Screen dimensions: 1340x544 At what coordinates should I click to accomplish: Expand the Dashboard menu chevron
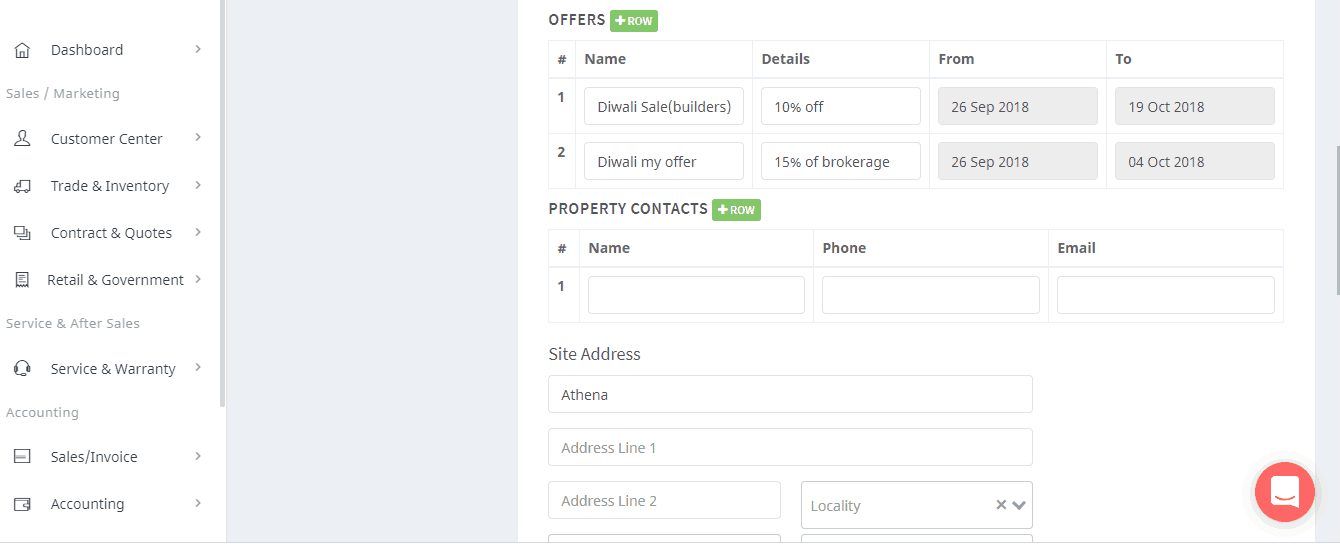pyautogui.click(x=198, y=49)
